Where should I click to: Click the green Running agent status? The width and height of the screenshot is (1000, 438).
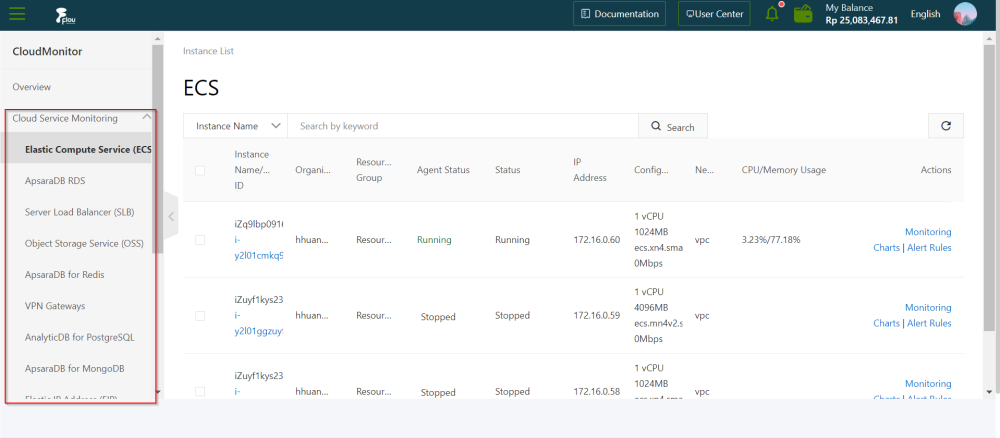pos(434,240)
